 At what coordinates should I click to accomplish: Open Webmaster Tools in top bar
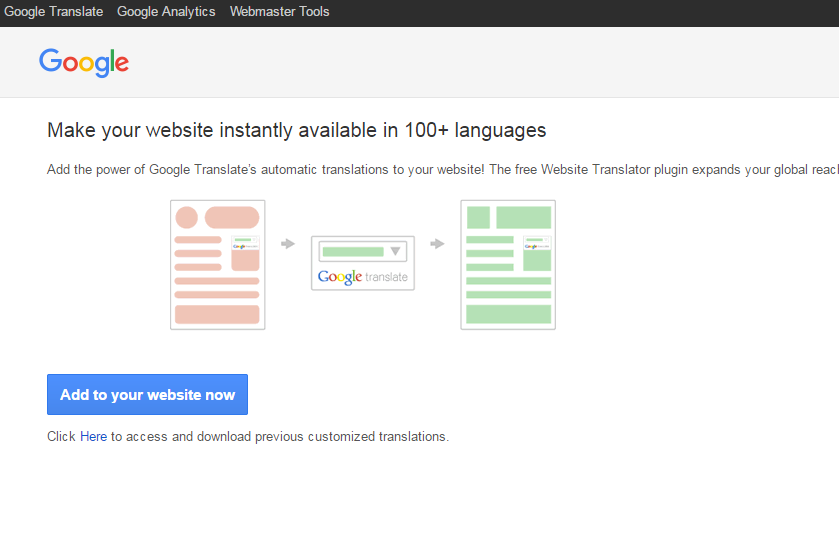click(279, 11)
